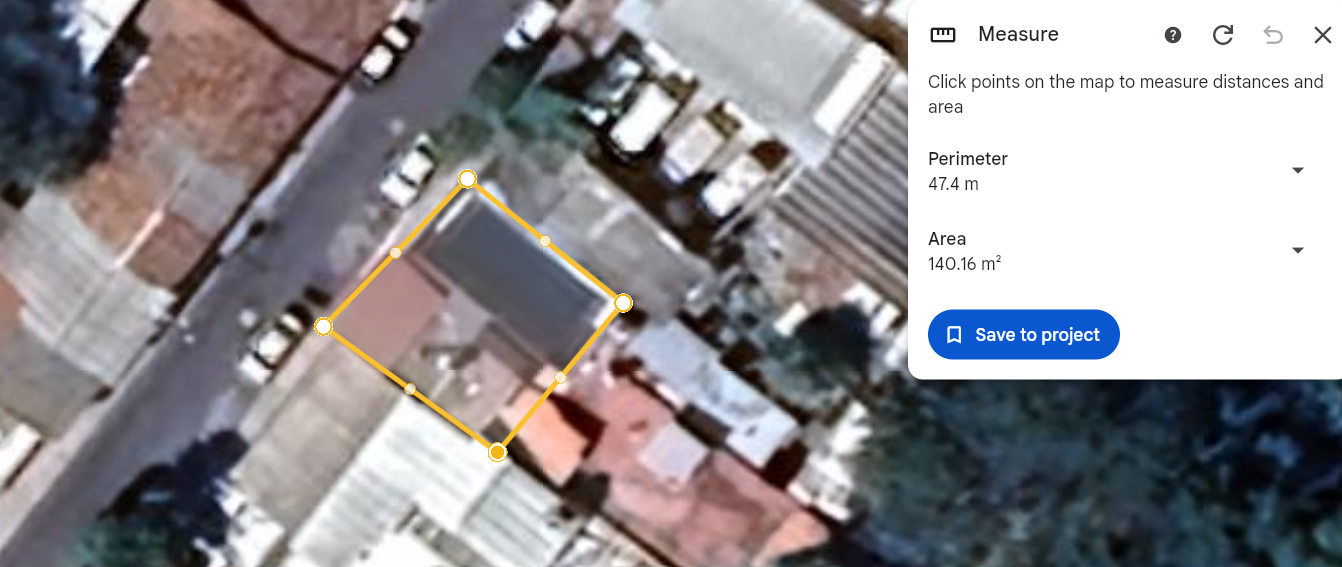This screenshot has height=567, width=1342.
Task: Restart the measurement with the refresh icon
Action: [x=1222, y=35]
